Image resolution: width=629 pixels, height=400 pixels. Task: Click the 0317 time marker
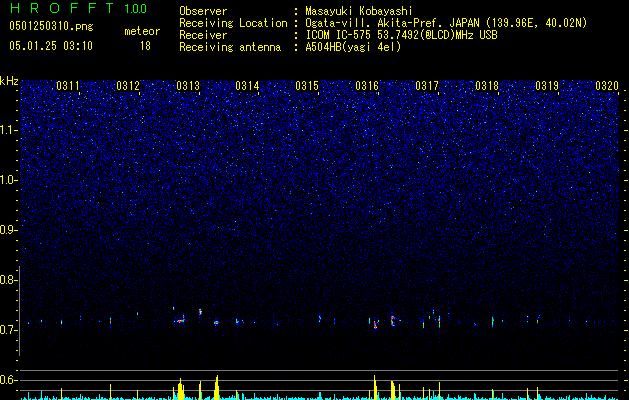pos(427,86)
